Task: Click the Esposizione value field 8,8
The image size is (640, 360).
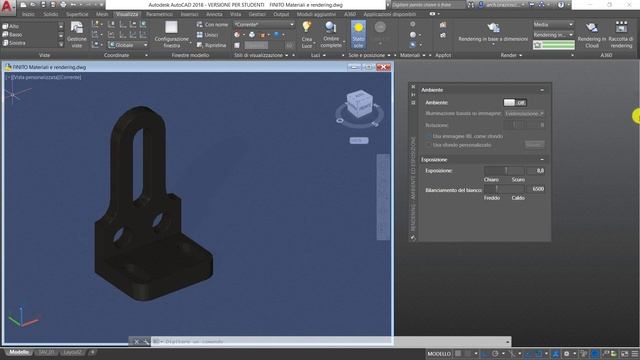Action: click(x=536, y=171)
